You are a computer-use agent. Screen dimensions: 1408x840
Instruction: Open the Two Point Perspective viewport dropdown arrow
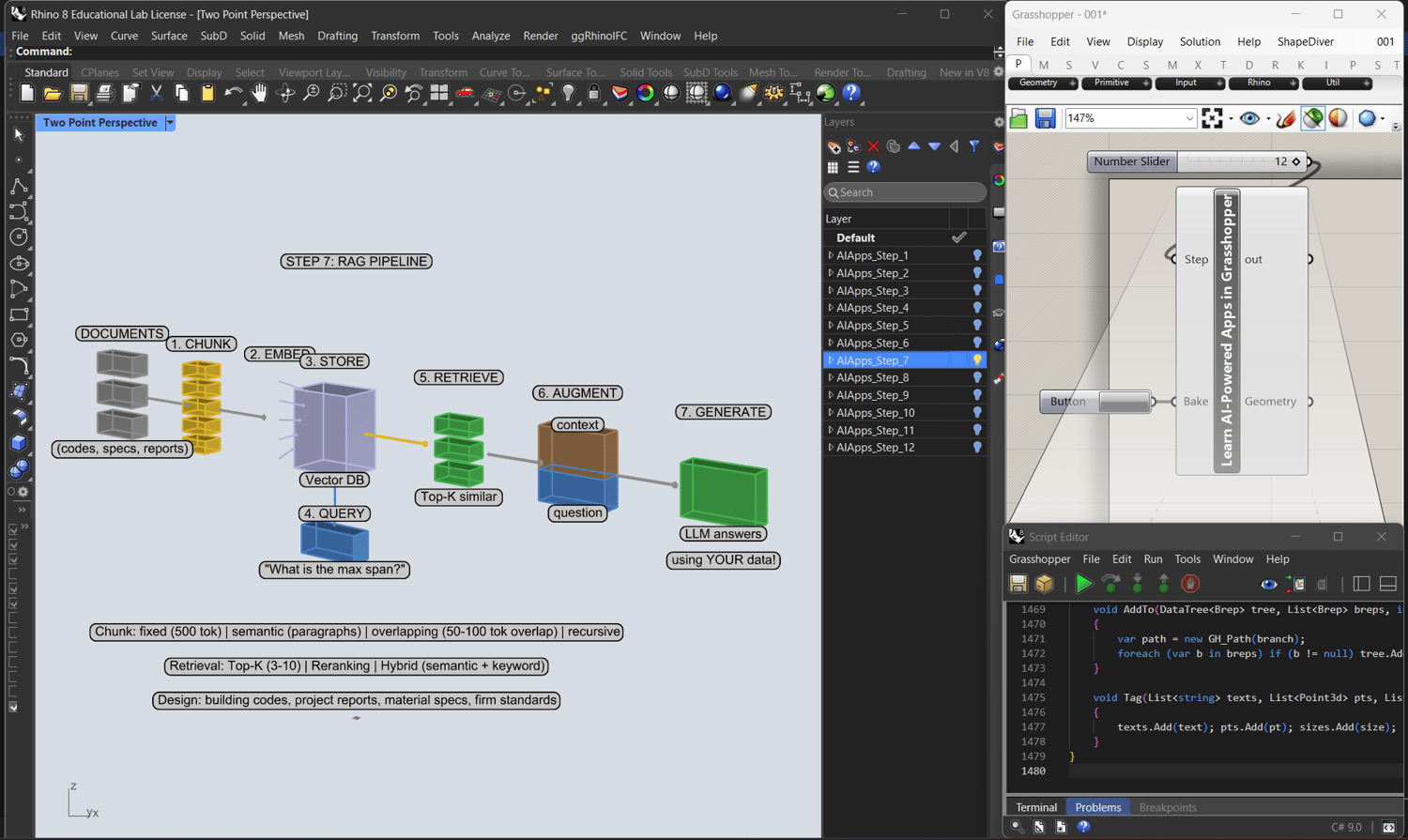pos(170,123)
